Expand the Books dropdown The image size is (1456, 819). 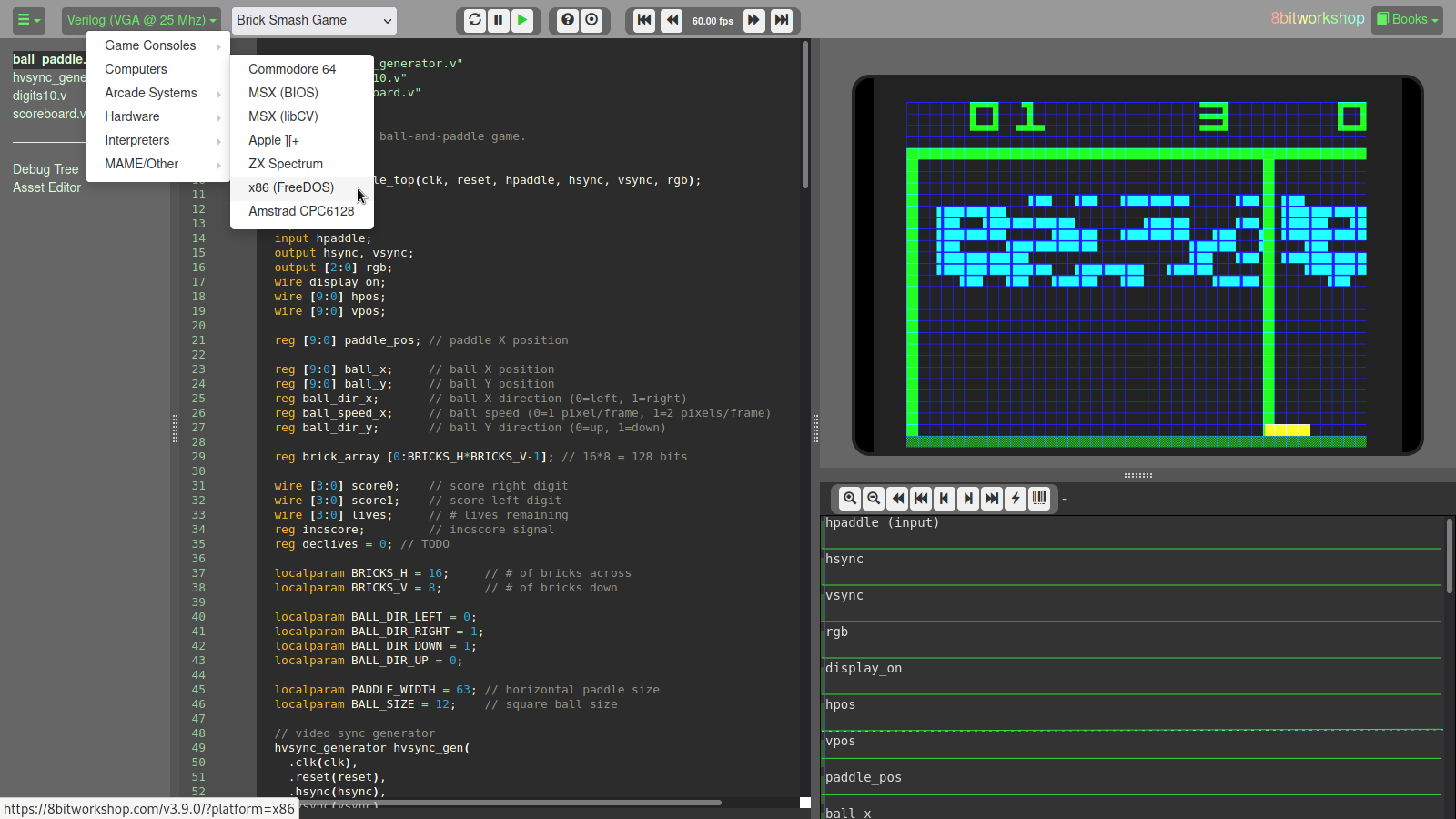[x=1407, y=19]
